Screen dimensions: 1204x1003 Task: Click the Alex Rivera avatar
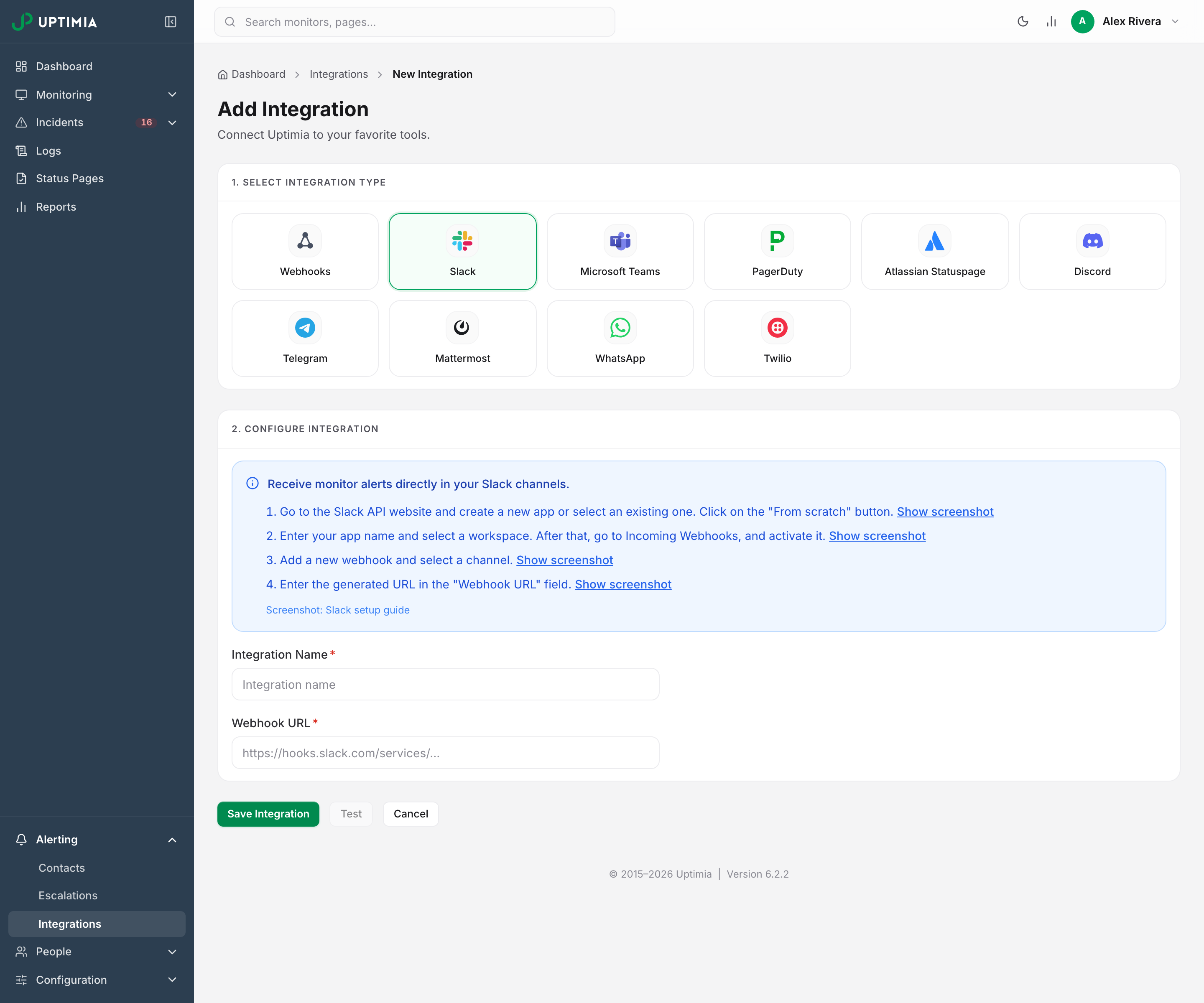(x=1082, y=22)
